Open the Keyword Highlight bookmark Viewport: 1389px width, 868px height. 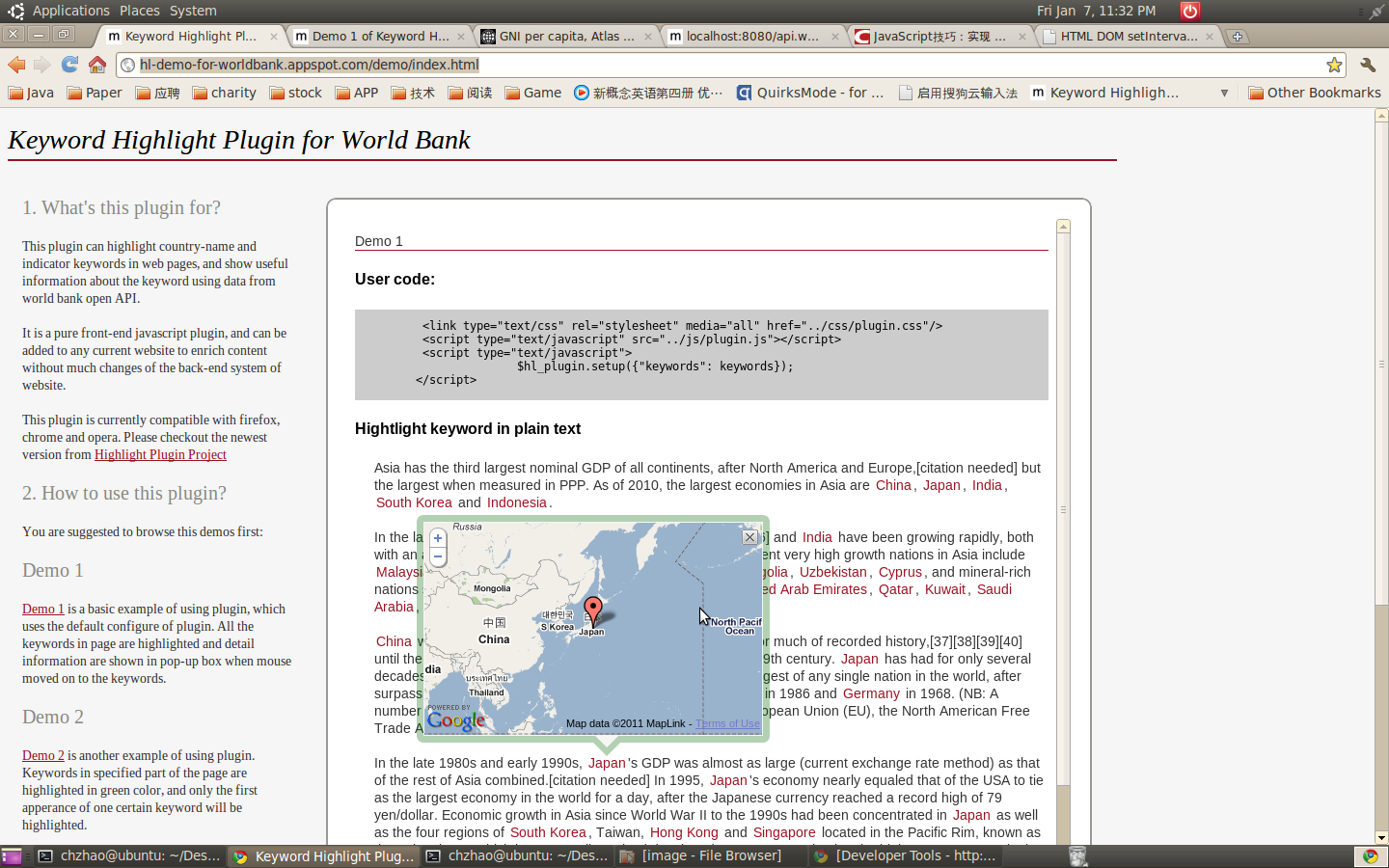coord(1104,93)
